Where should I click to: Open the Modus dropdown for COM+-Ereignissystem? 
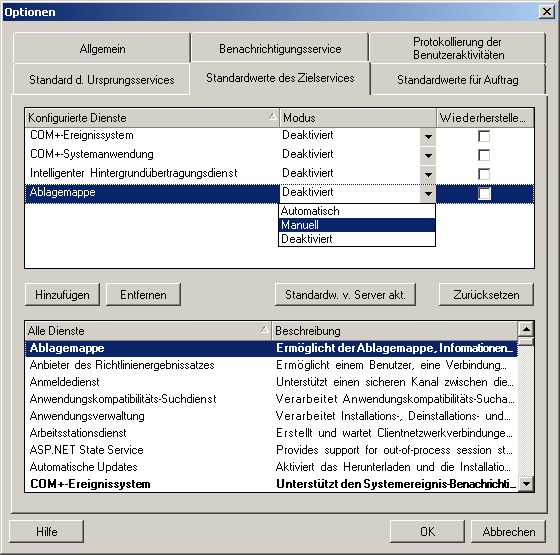(428, 136)
